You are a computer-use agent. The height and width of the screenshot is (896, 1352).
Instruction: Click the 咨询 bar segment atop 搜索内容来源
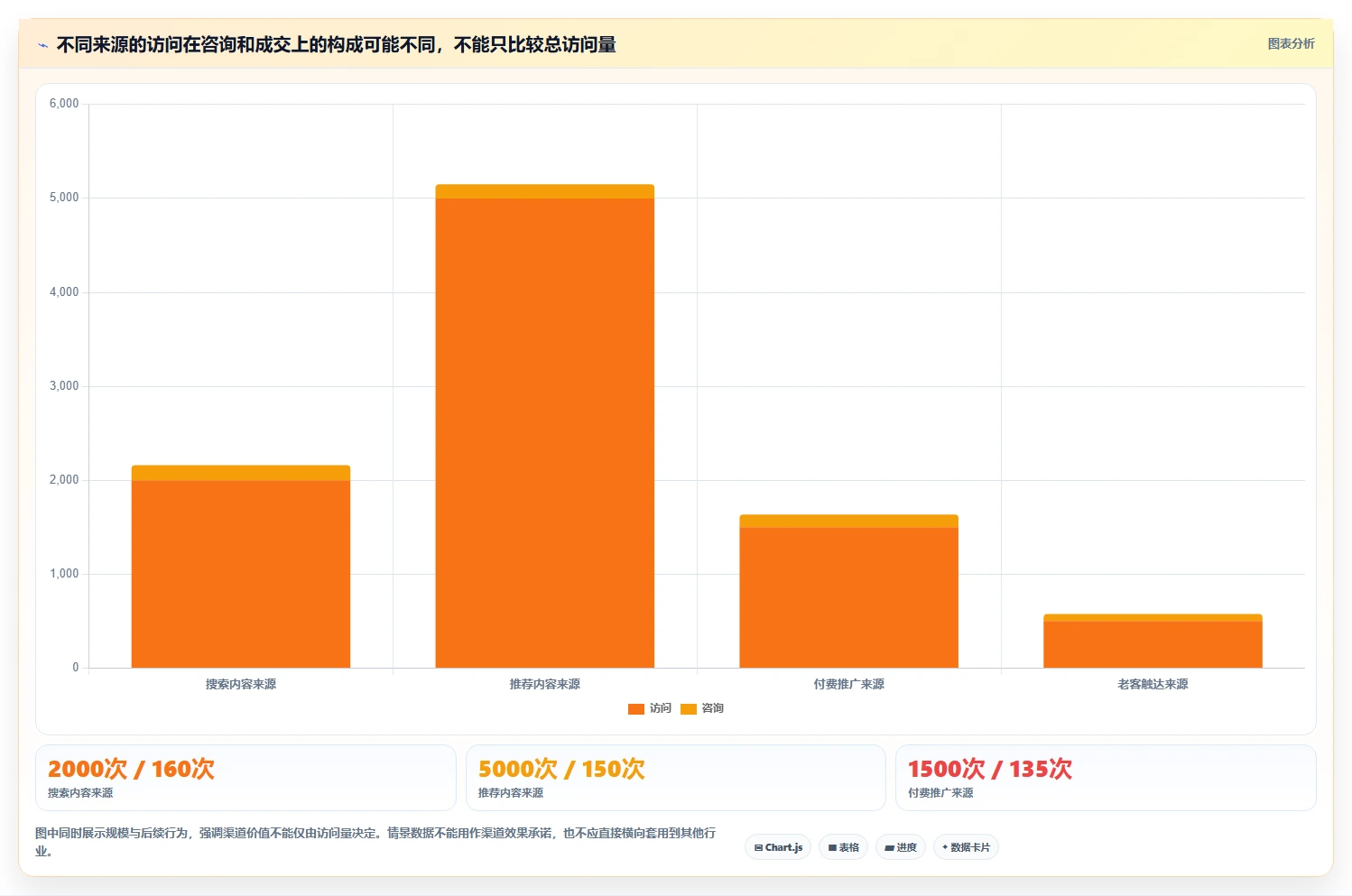click(x=241, y=473)
